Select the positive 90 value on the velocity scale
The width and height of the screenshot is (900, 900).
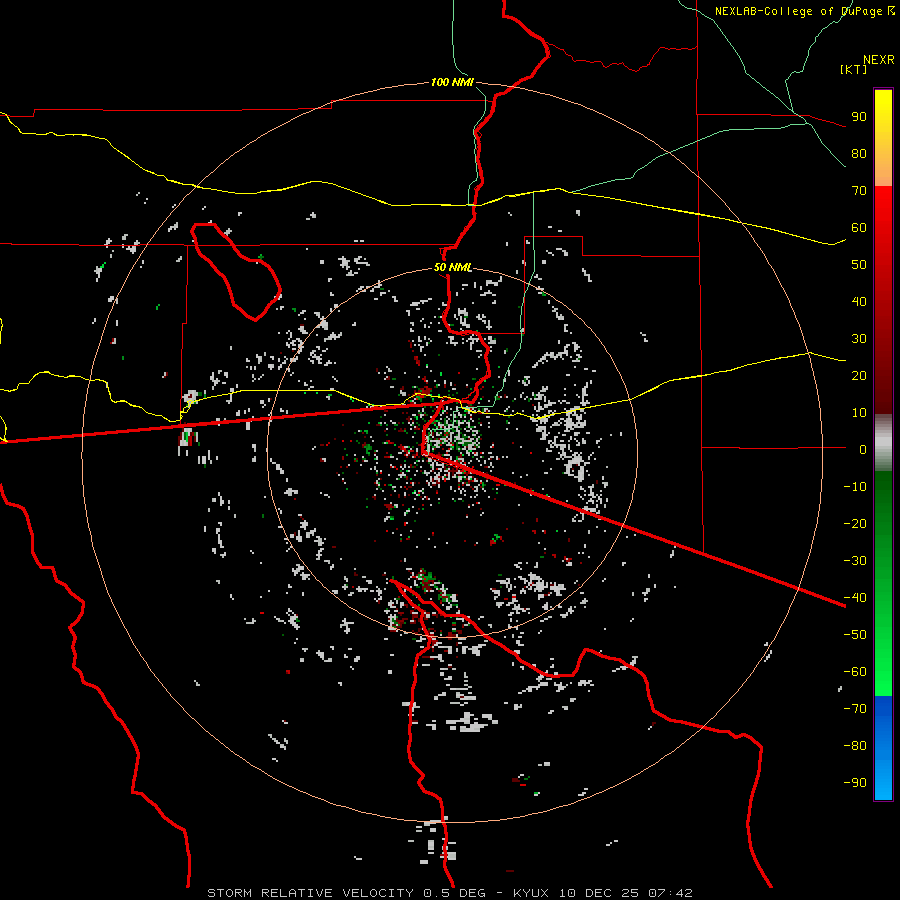click(x=859, y=117)
